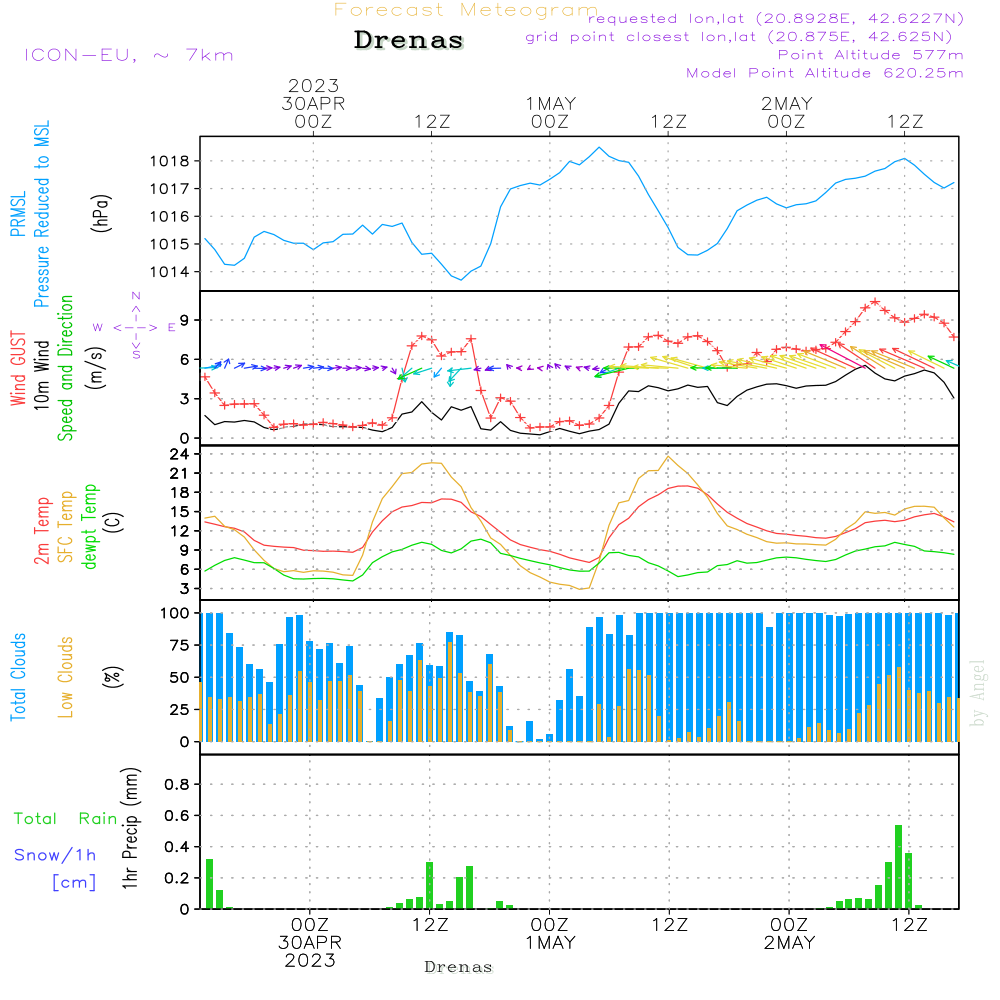Click the 2MAY date label at bottom axis
Image resolution: width=1000 pixels, height=1000 pixels.
[789, 943]
